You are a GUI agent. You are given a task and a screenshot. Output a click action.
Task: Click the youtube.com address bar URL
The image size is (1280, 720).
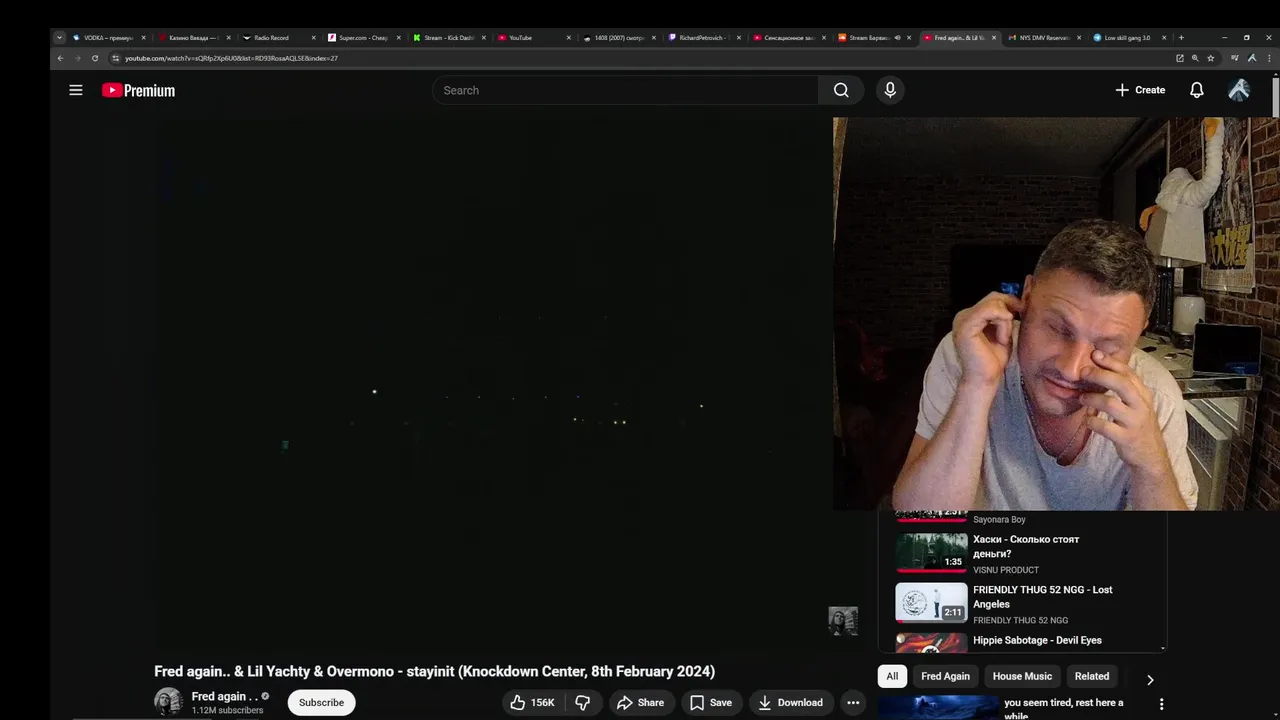pos(231,58)
